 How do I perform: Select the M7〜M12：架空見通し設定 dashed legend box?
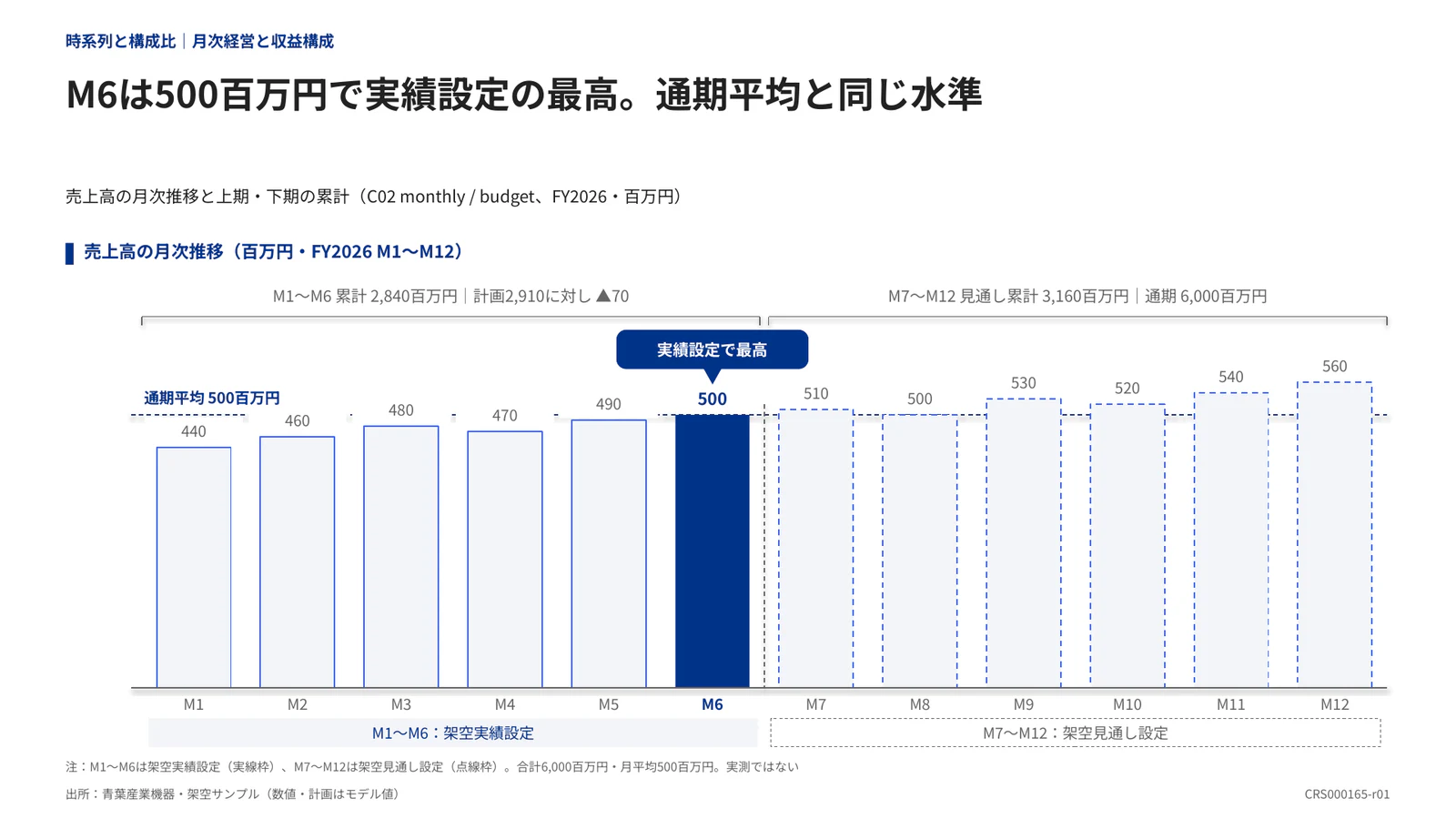(1076, 733)
